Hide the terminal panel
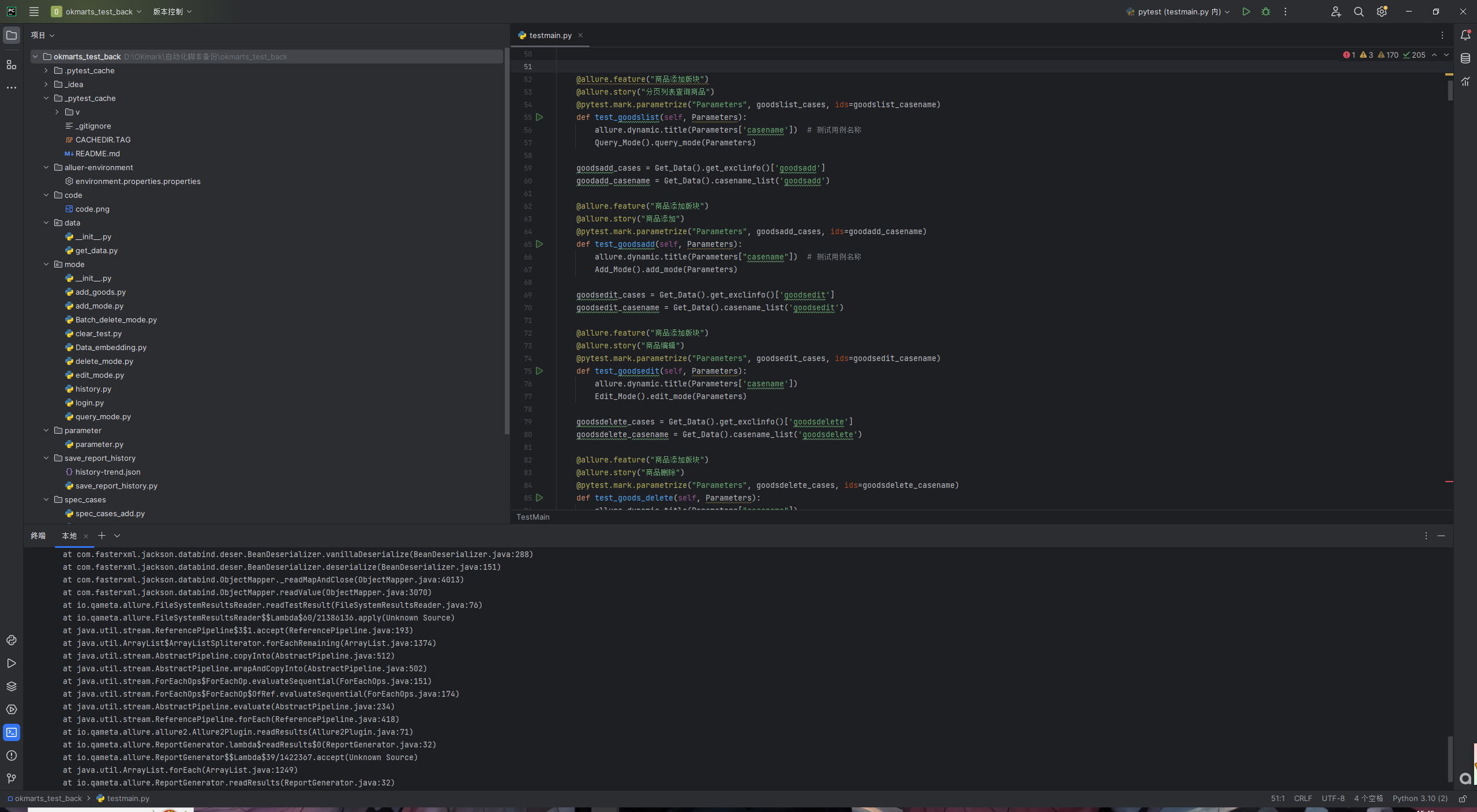This screenshot has height=812, width=1477. tap(1441, 536)
